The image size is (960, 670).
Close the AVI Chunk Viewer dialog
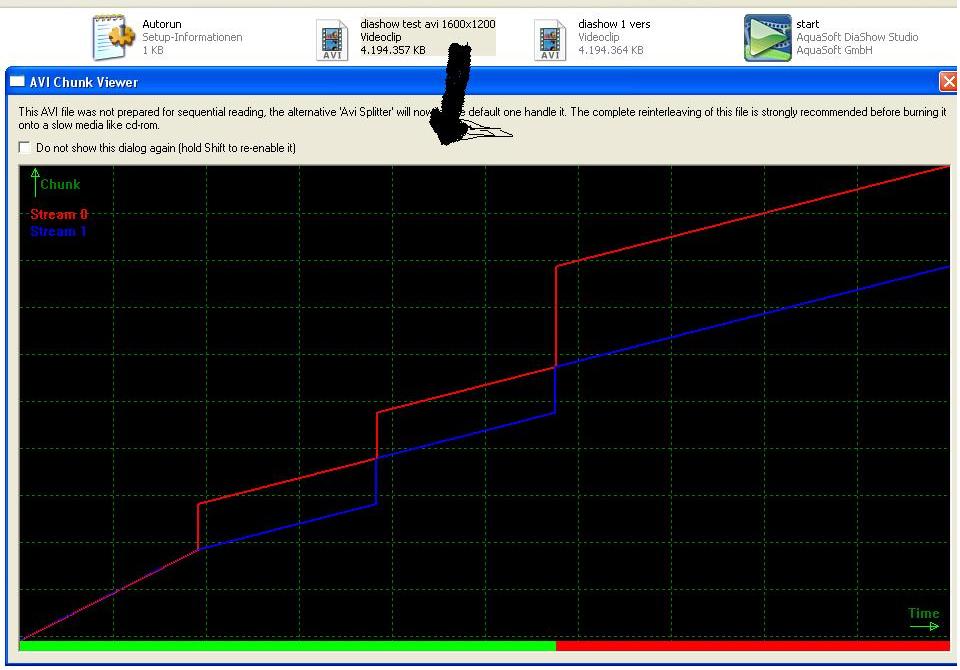pyautogui.click(x=947, y=82)
